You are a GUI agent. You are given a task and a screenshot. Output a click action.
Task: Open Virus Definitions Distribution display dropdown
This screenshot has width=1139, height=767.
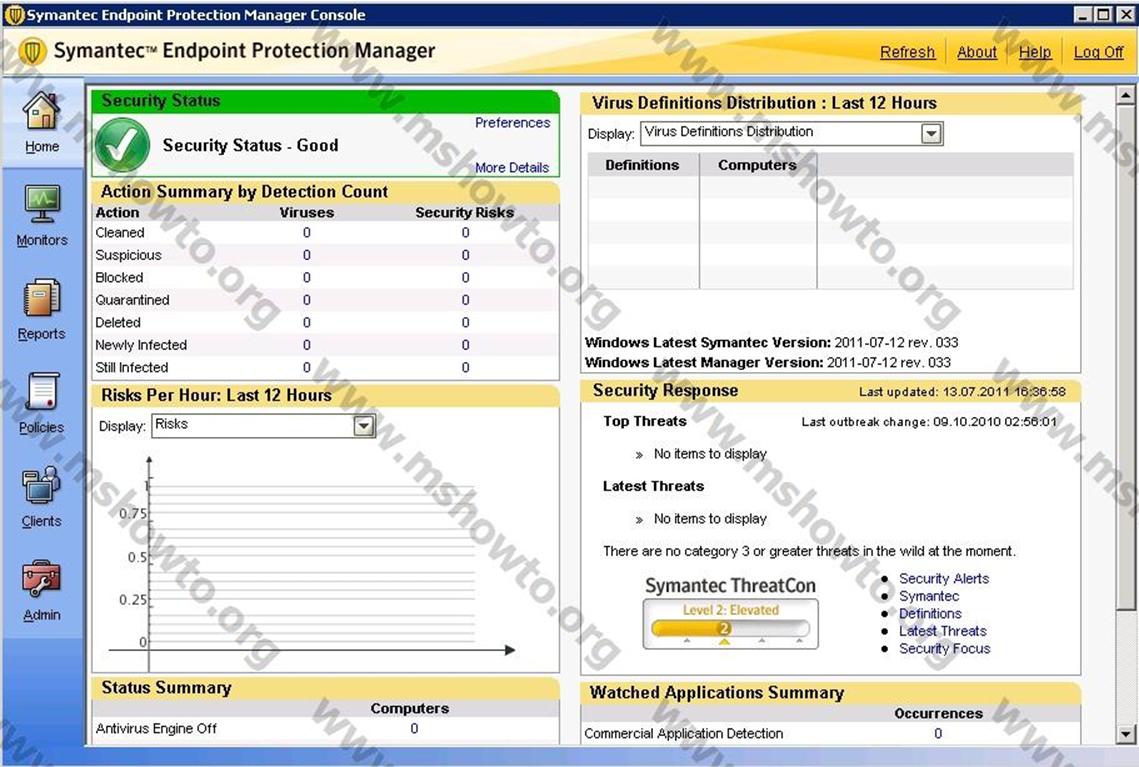point(931,134)
